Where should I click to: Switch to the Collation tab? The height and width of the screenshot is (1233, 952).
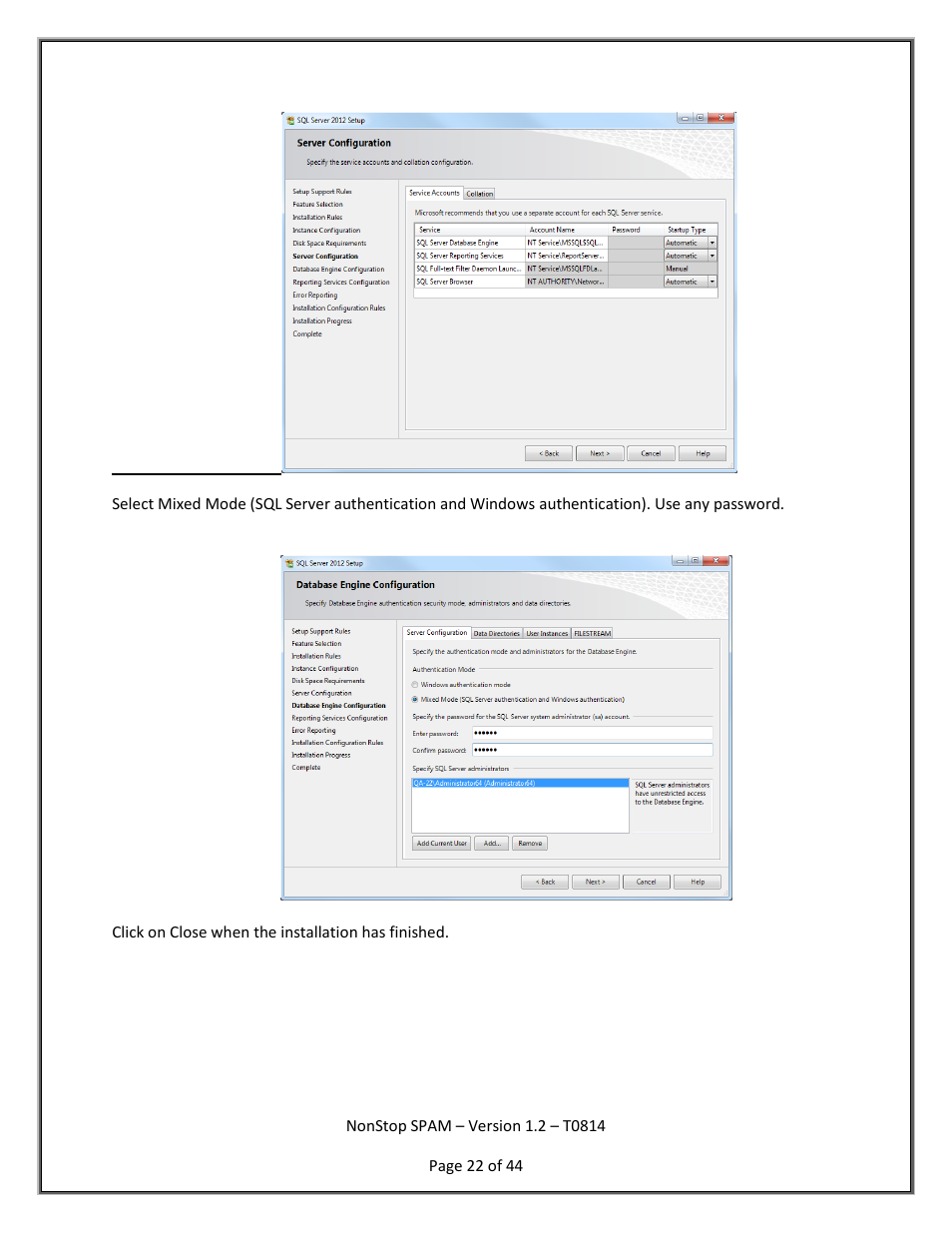[479, 194]
